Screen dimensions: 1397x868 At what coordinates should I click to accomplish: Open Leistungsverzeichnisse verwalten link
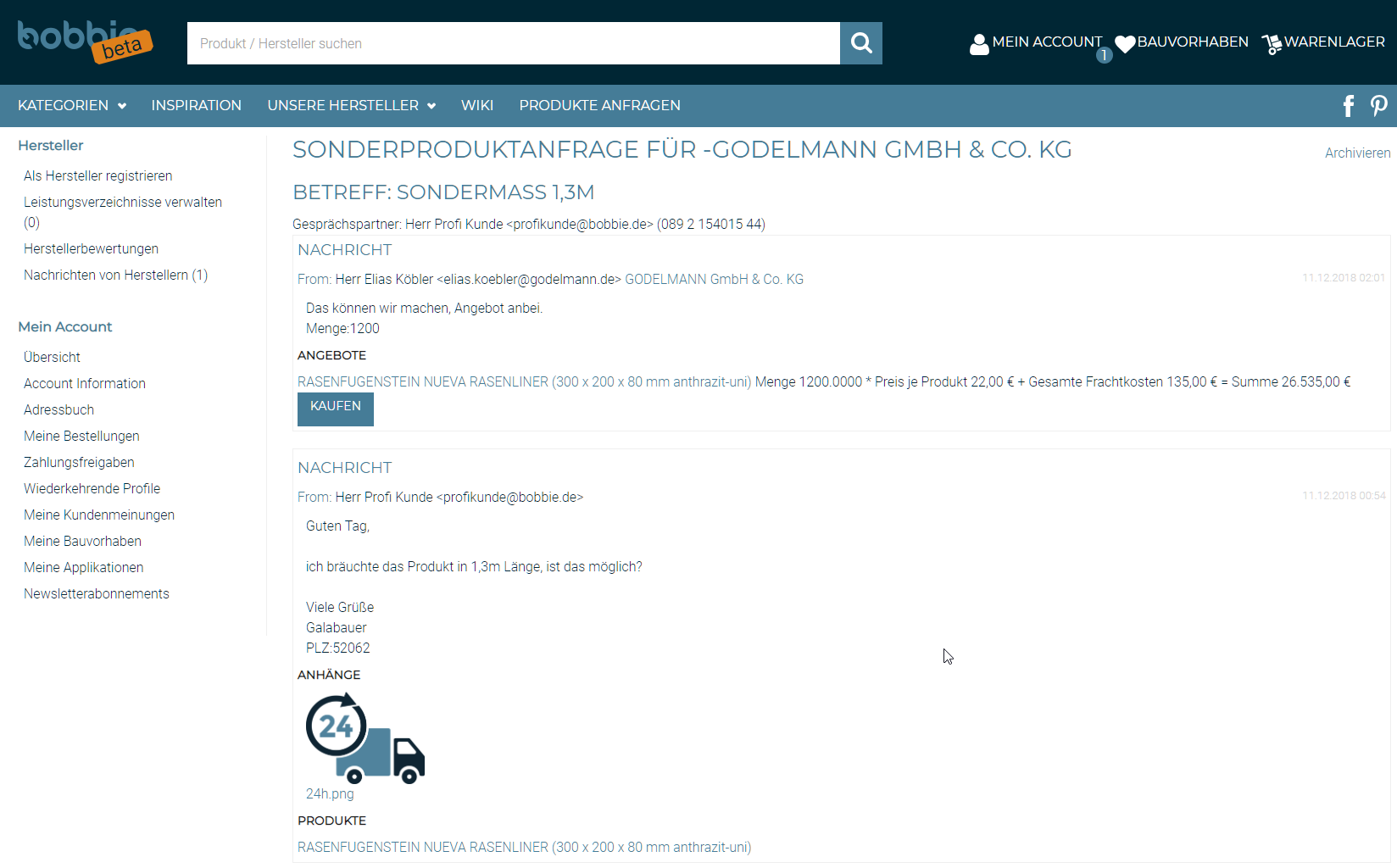(x=123, y=212)
